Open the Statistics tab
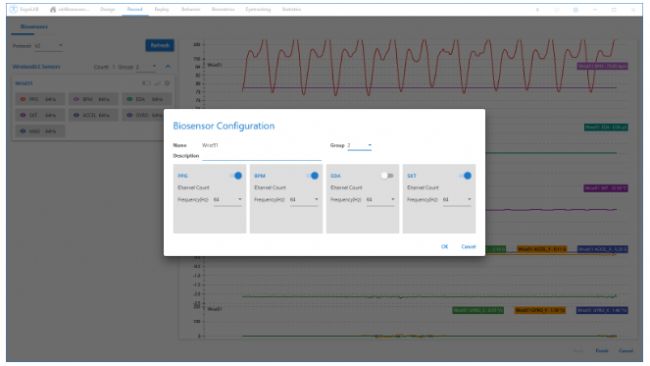The image size is (650, 366). (291, 10)
